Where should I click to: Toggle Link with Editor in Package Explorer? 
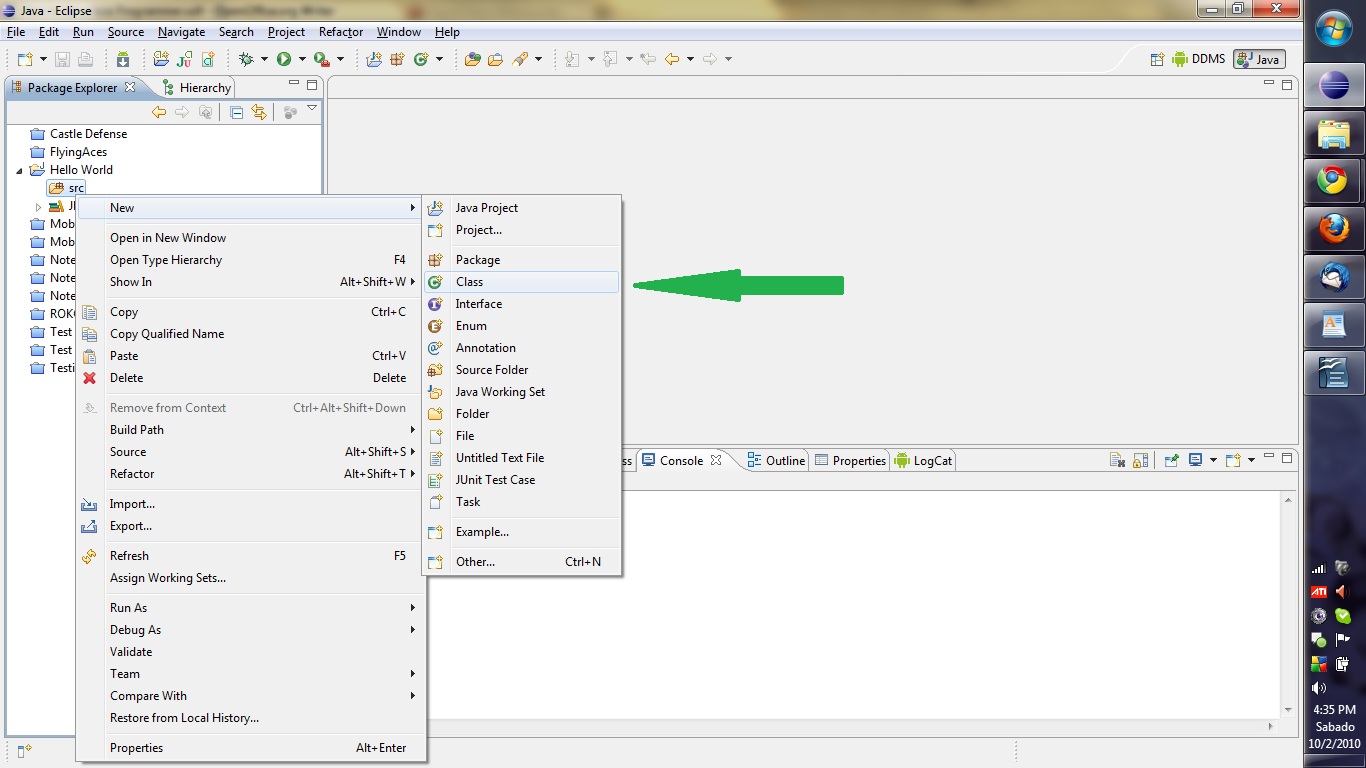[x=259, y=112]
